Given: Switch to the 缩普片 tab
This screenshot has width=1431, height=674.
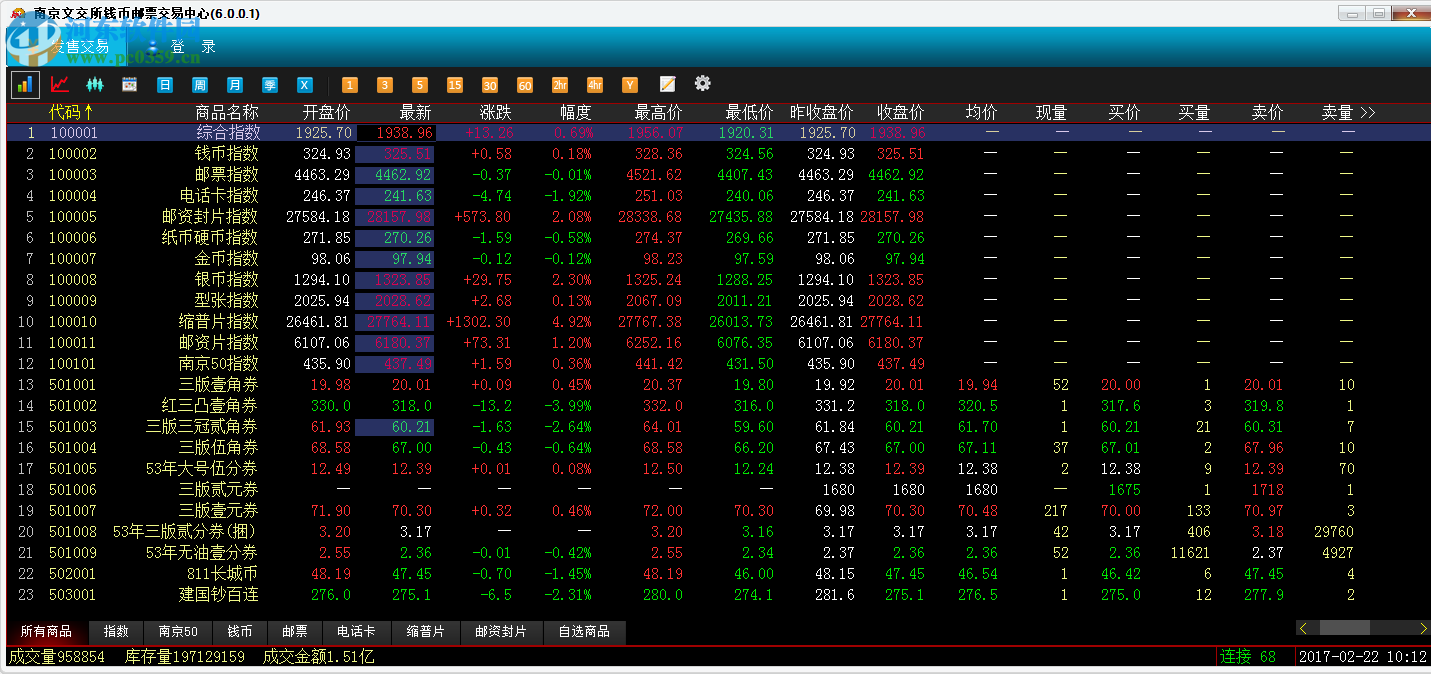Looking at the screenshot, I should pos(425,632).
